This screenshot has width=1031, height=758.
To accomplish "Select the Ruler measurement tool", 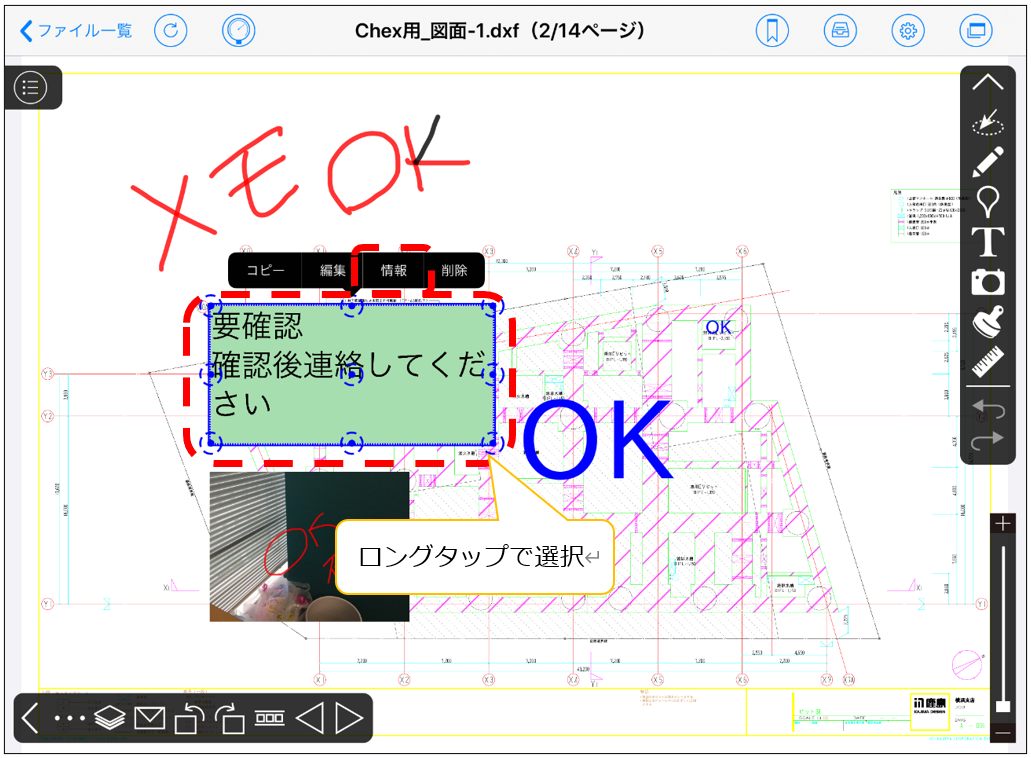I will [988, 362].
